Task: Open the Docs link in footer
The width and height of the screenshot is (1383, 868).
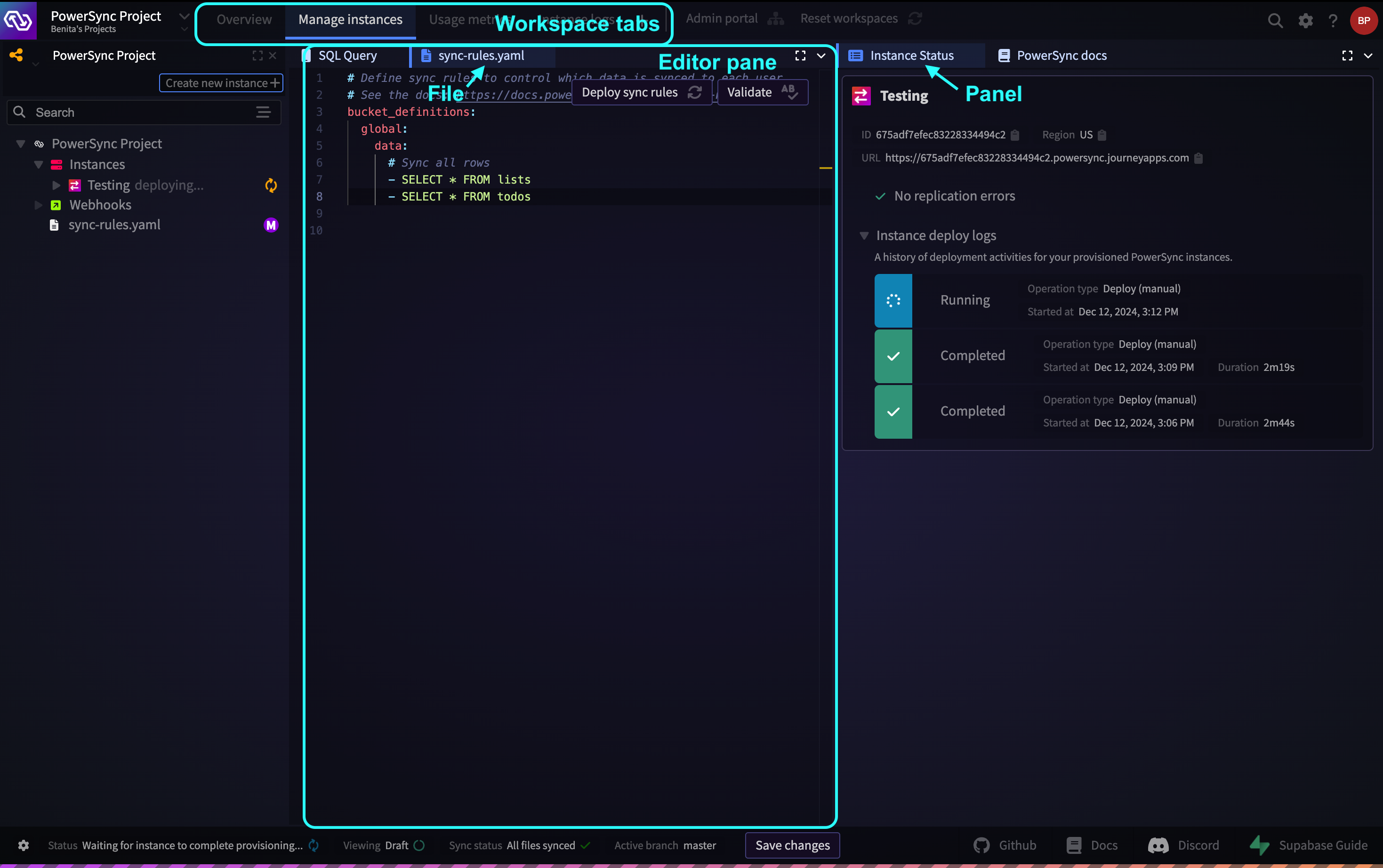Action: [x=1092, y=845]
